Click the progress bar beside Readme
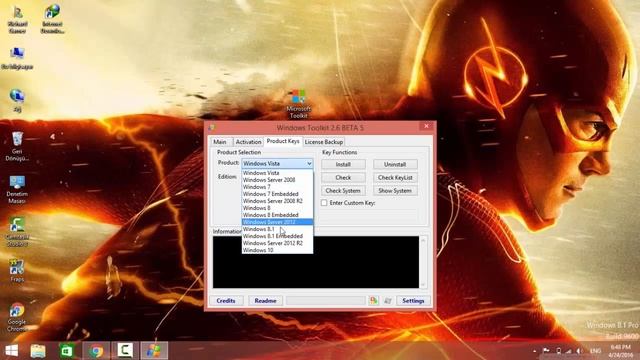The width and height of the screenshot is (640, 360). coord(325,301)
